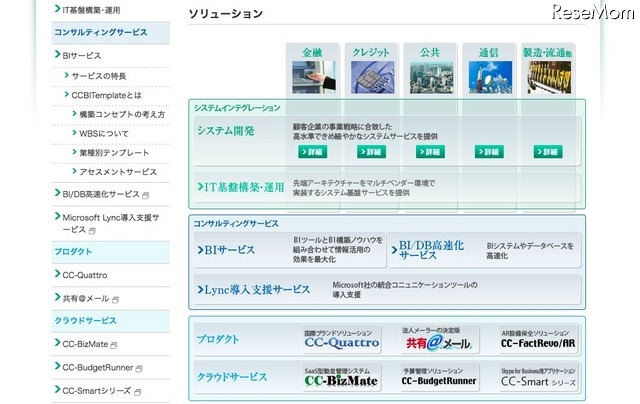The height and width of the screenshot is (404, 640).
Task: Open 構築コンセプトの考え方 sidebar item
Action: point(122,114)
